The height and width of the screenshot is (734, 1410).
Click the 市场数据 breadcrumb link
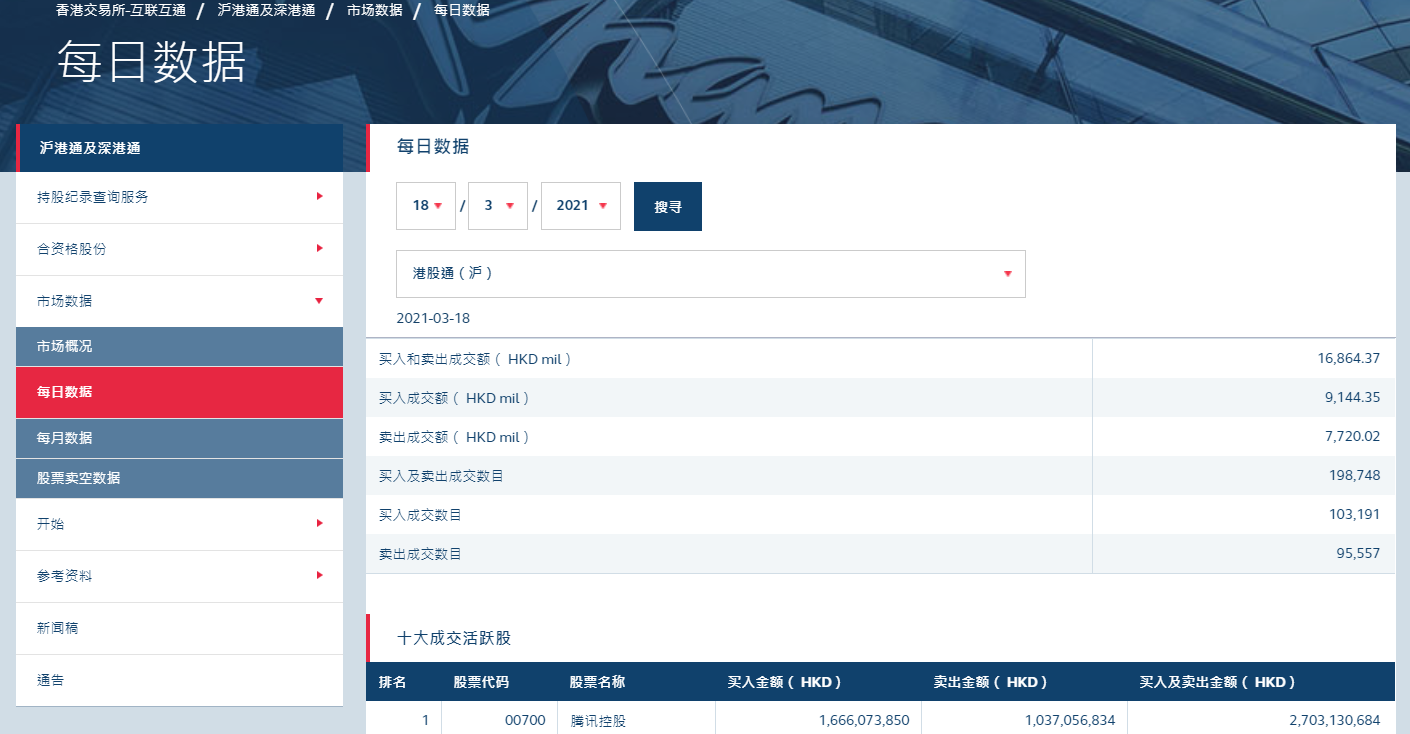(x=374, y=10)
